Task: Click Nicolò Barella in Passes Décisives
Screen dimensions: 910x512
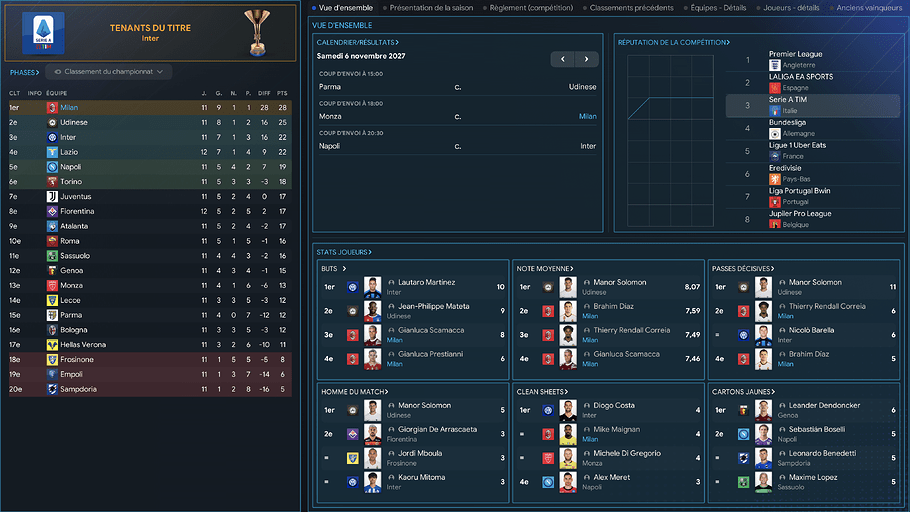Action: pos(811,330)
